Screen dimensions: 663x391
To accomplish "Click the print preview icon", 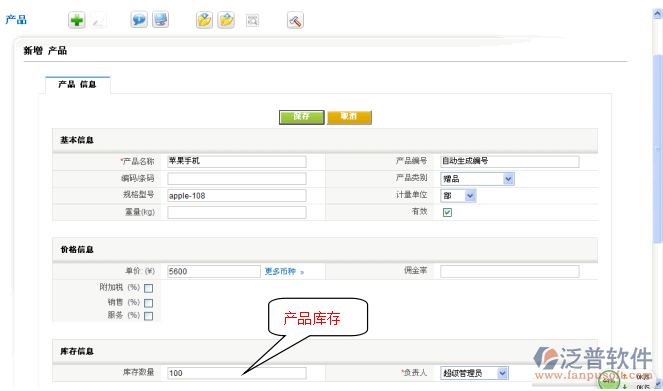I will pyautogui.click(x=252, y=20).
